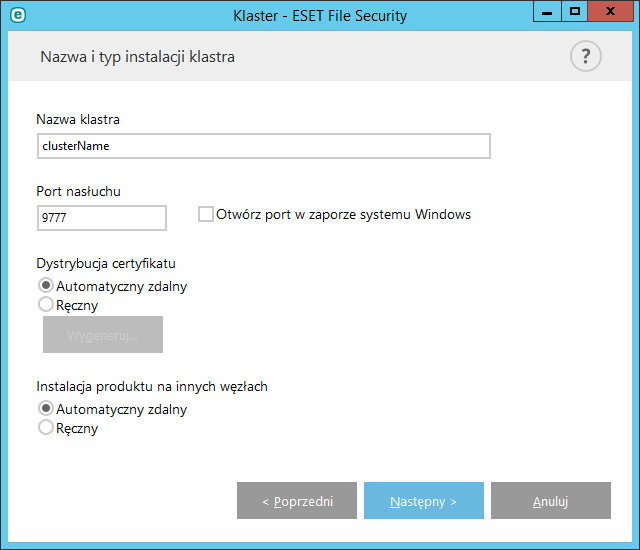Cancel the wizard with Anuluj
This screenshot has width=640, height=550.
point(551,501)
